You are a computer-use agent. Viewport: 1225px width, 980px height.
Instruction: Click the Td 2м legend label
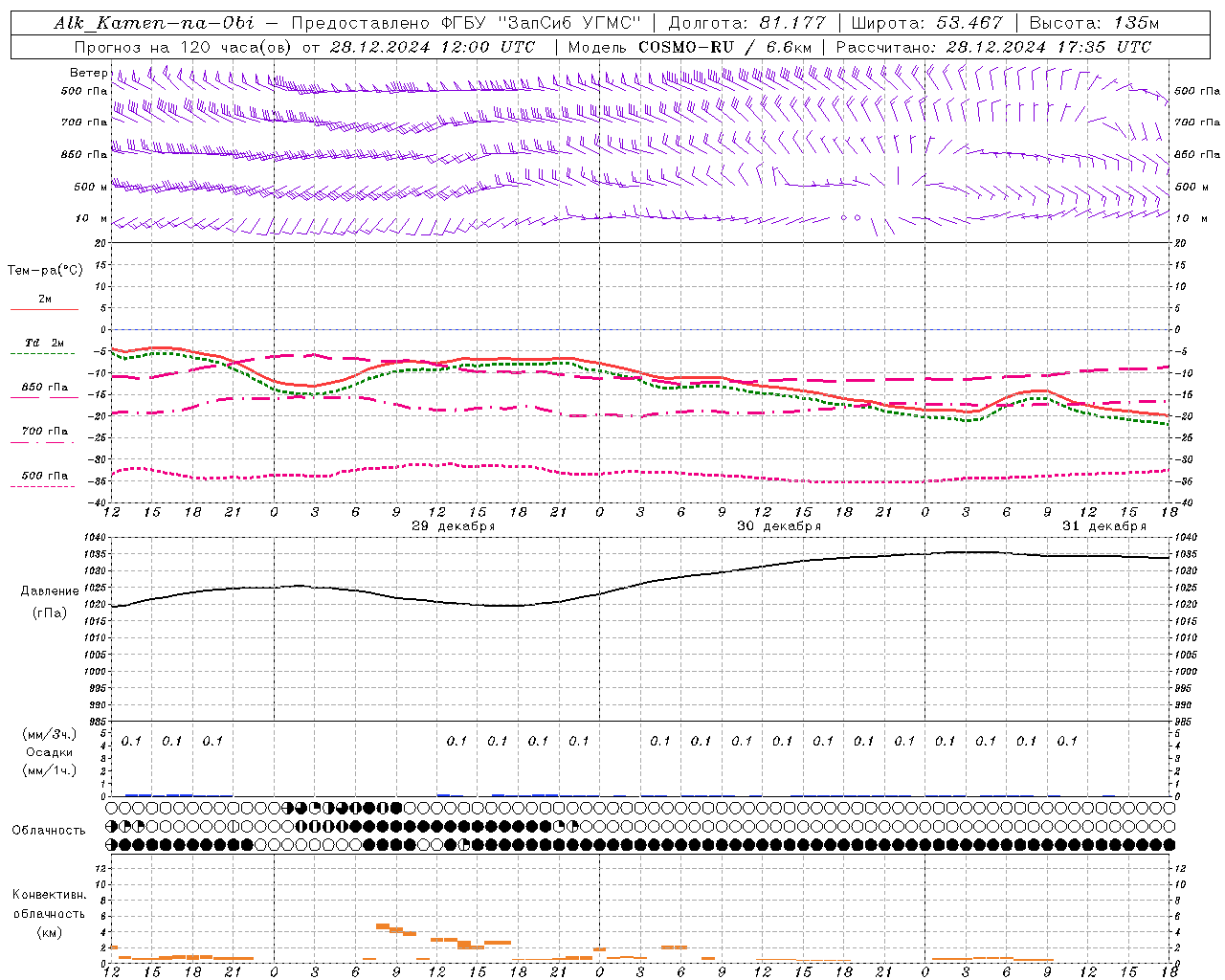coord(45,343)
